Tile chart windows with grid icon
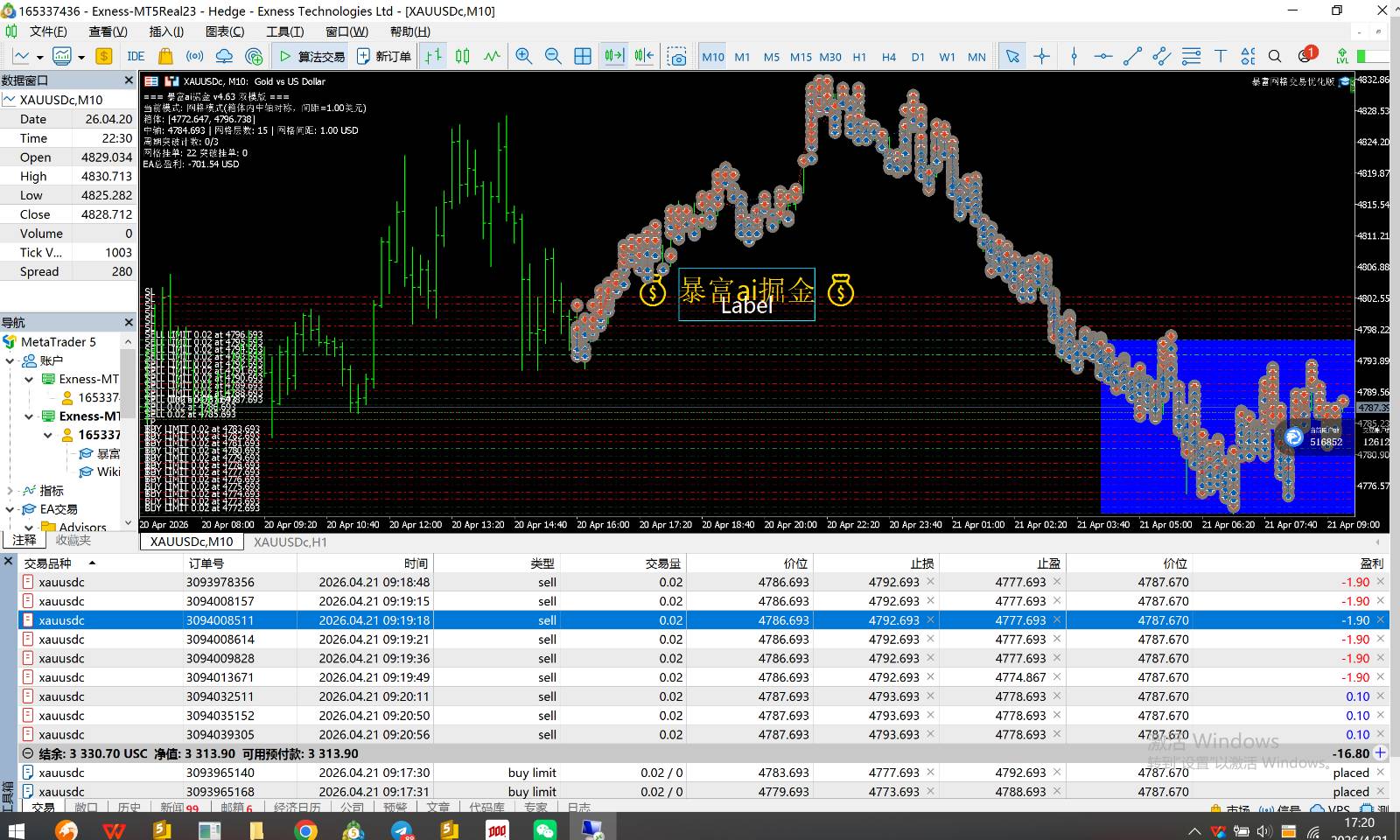The height and width of the screenshot is (840, 1400). tap(583, 56)
